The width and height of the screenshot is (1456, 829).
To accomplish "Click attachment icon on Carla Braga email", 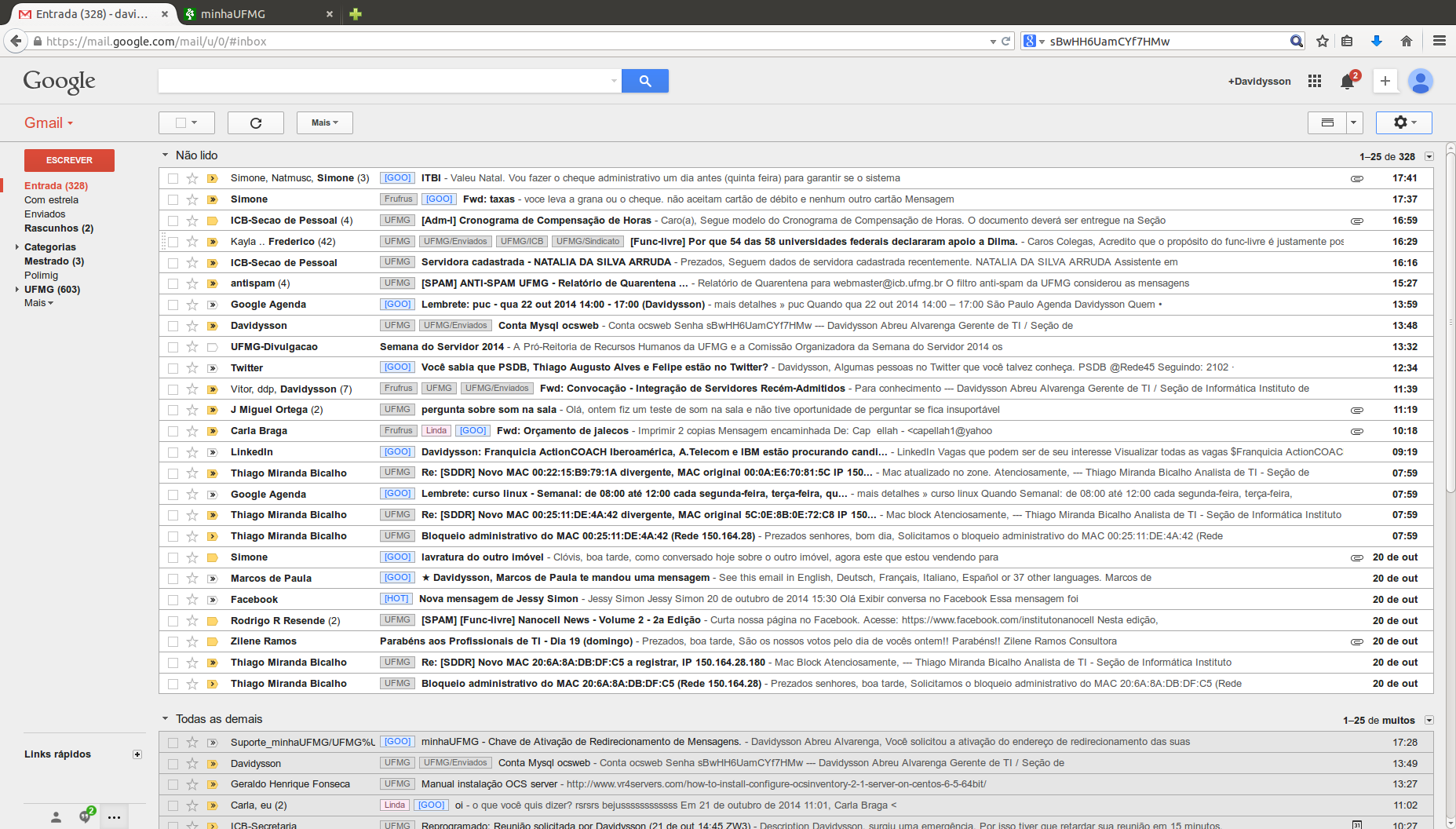I will pyautogui.click(x=1356, y=431).
